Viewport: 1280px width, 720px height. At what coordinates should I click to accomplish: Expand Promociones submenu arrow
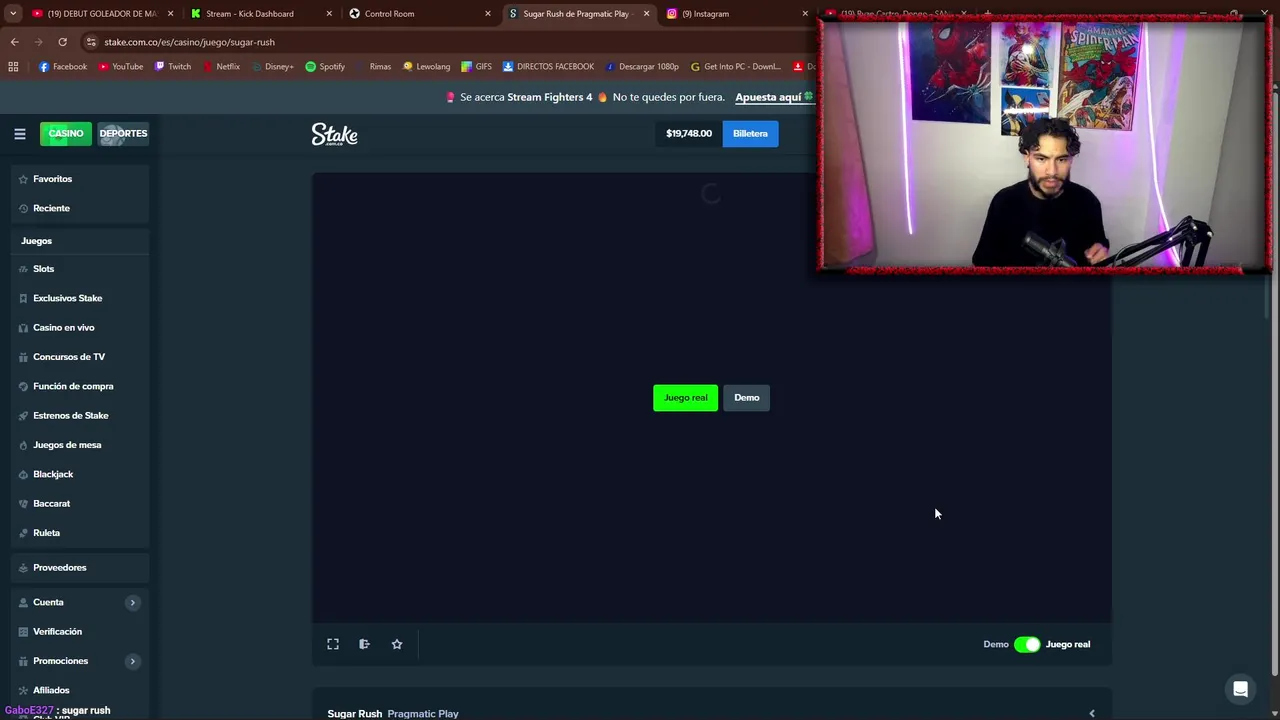(x=132, y=661)
